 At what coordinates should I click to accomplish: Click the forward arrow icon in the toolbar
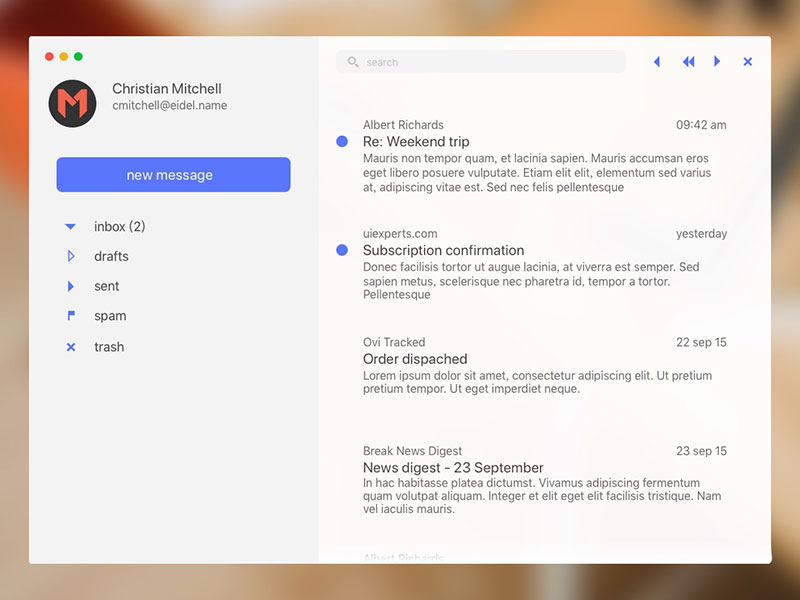click(x=717, y=62)
